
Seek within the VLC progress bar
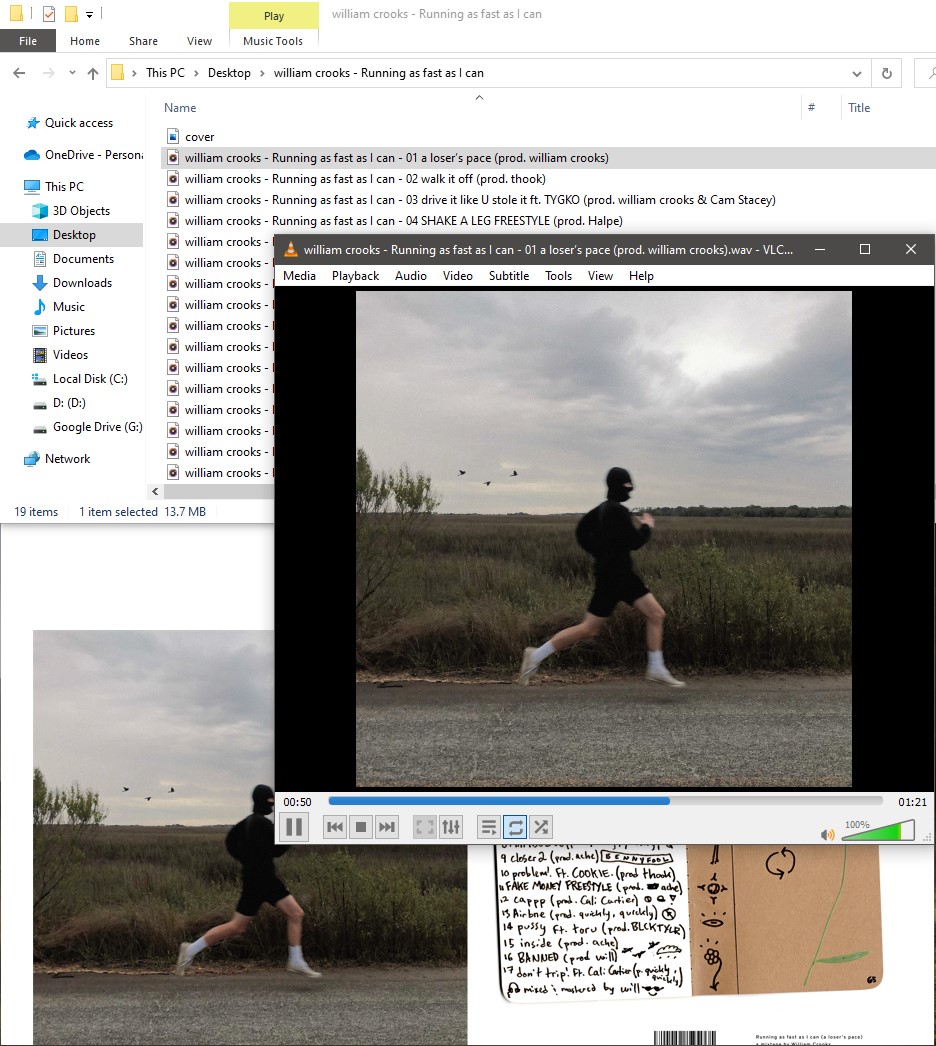[606, 801]
